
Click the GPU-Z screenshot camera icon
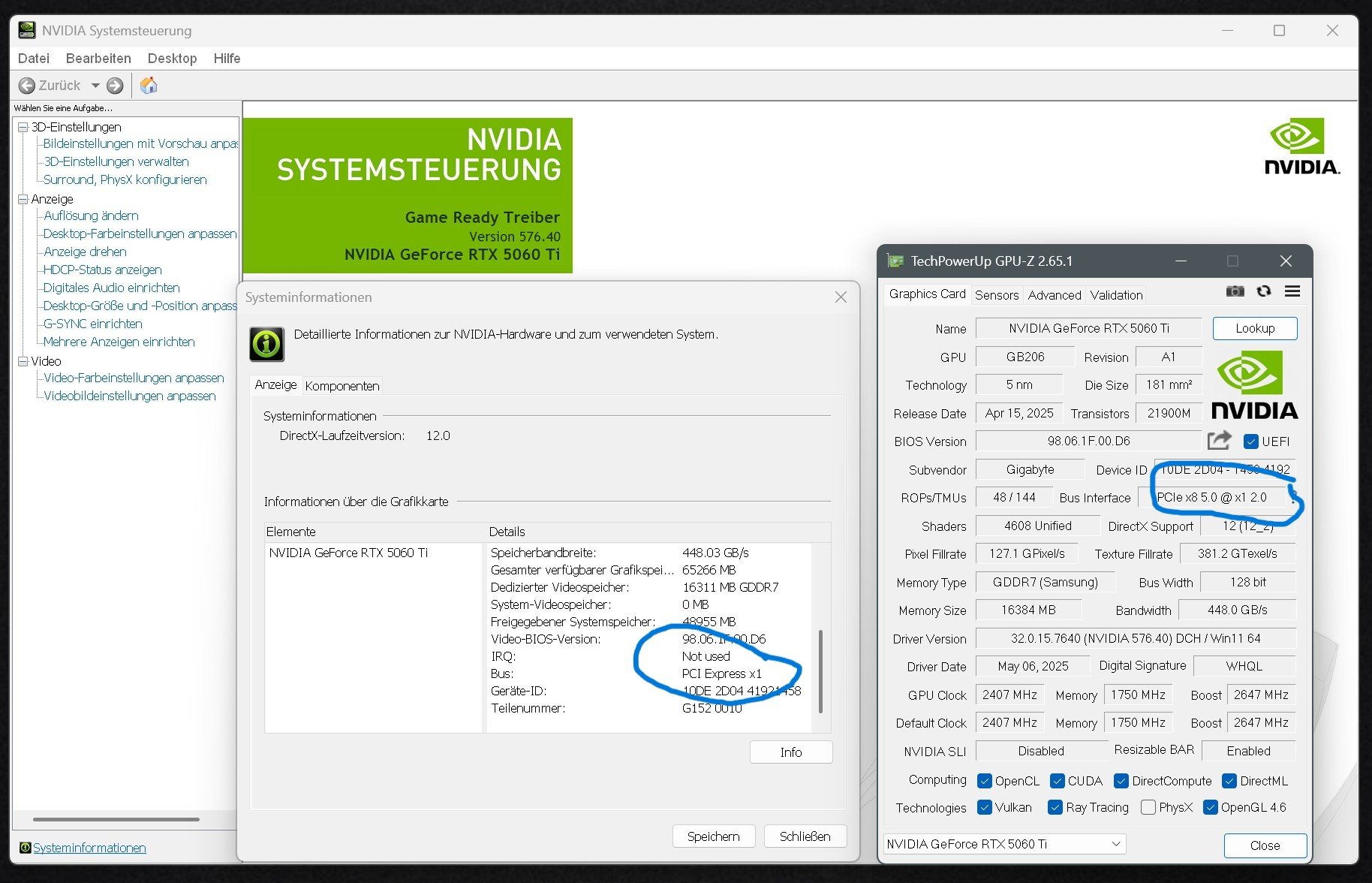coord(1235,291)
